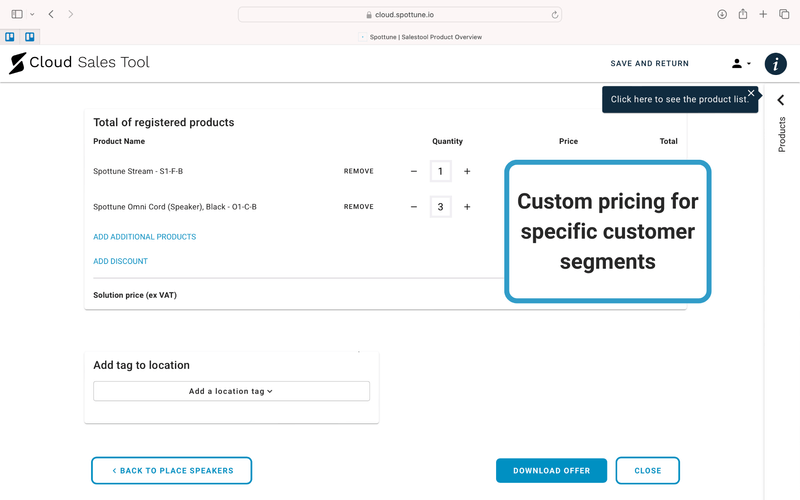
Task: Click the cloud.spottune.io address bar
Action: tap(400, 15)
